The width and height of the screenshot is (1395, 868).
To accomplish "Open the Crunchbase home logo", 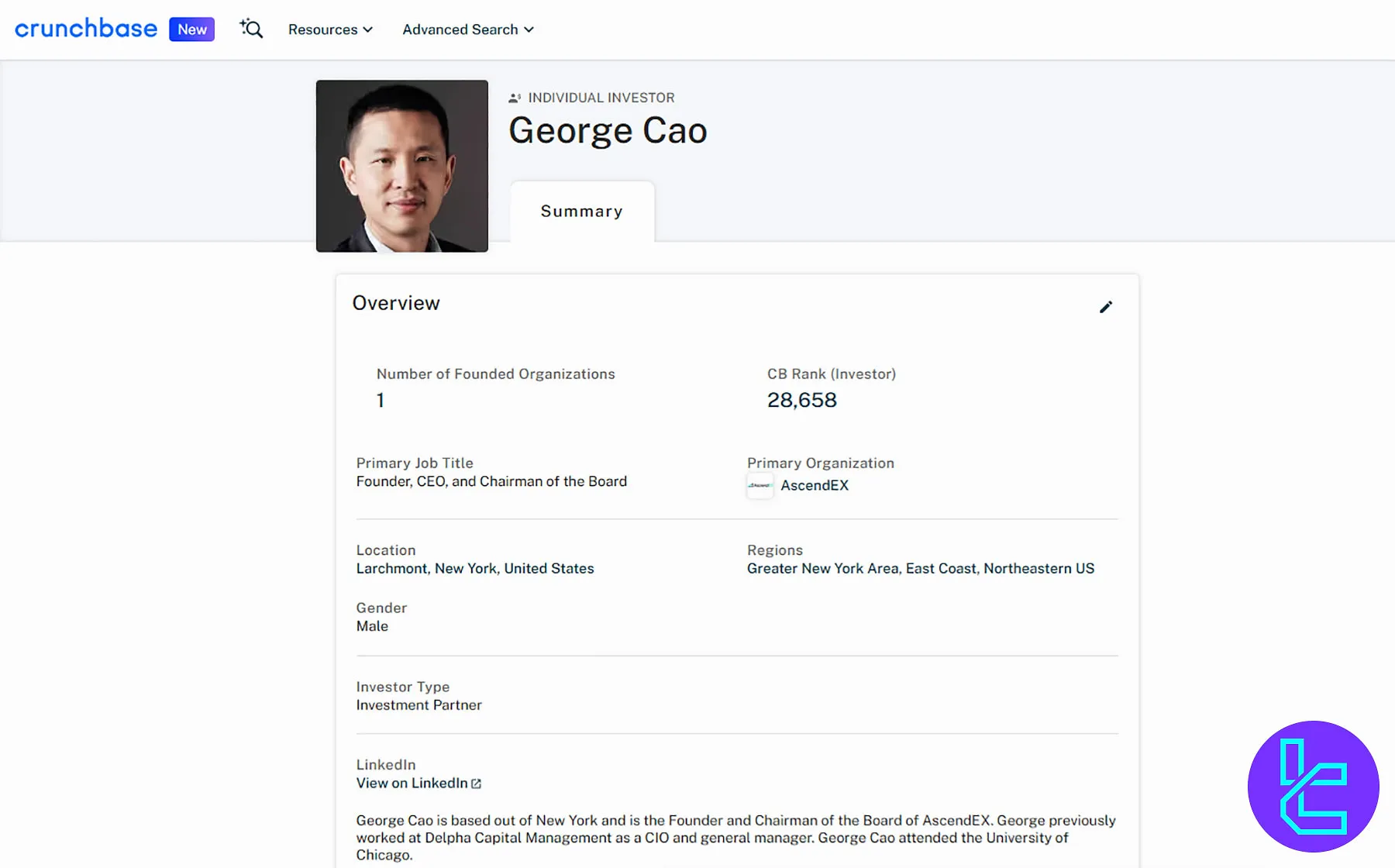I will pyautogui.click(x=86, y=29).
